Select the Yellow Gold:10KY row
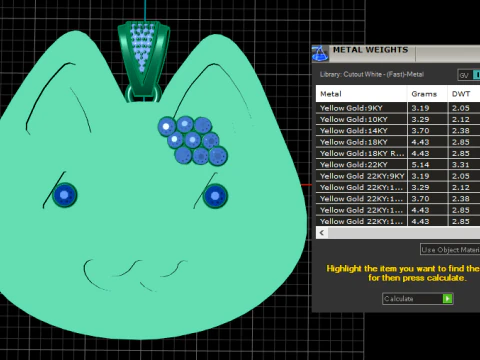Viewport: 480px width, 360px height. [x=398, y=119]
